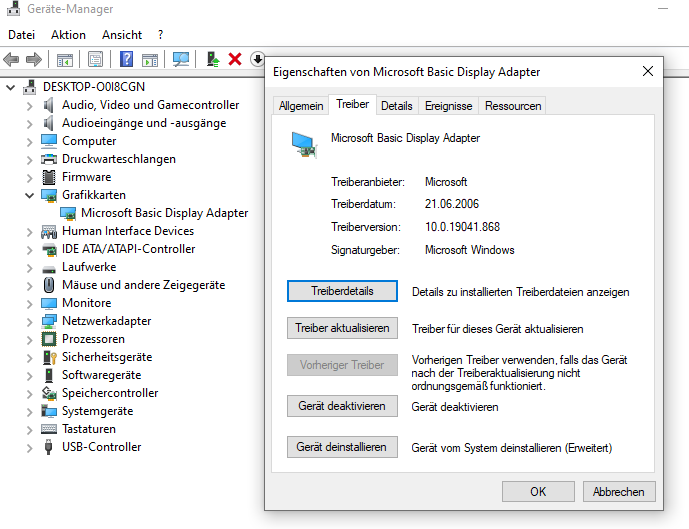
Task: Click the Treiberdetails button
Action: point(342,291)
